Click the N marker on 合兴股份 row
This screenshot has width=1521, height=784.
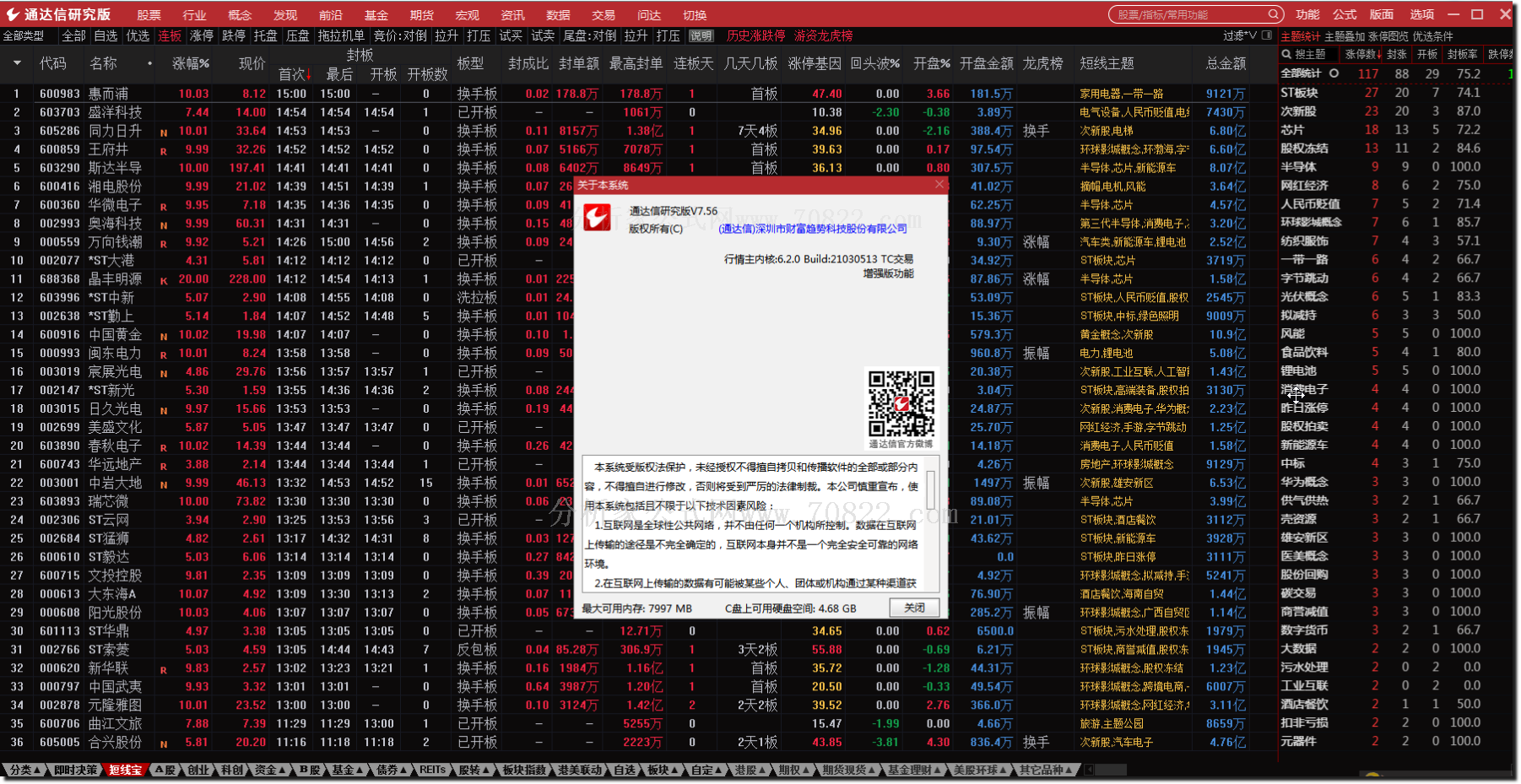point(164,744)
